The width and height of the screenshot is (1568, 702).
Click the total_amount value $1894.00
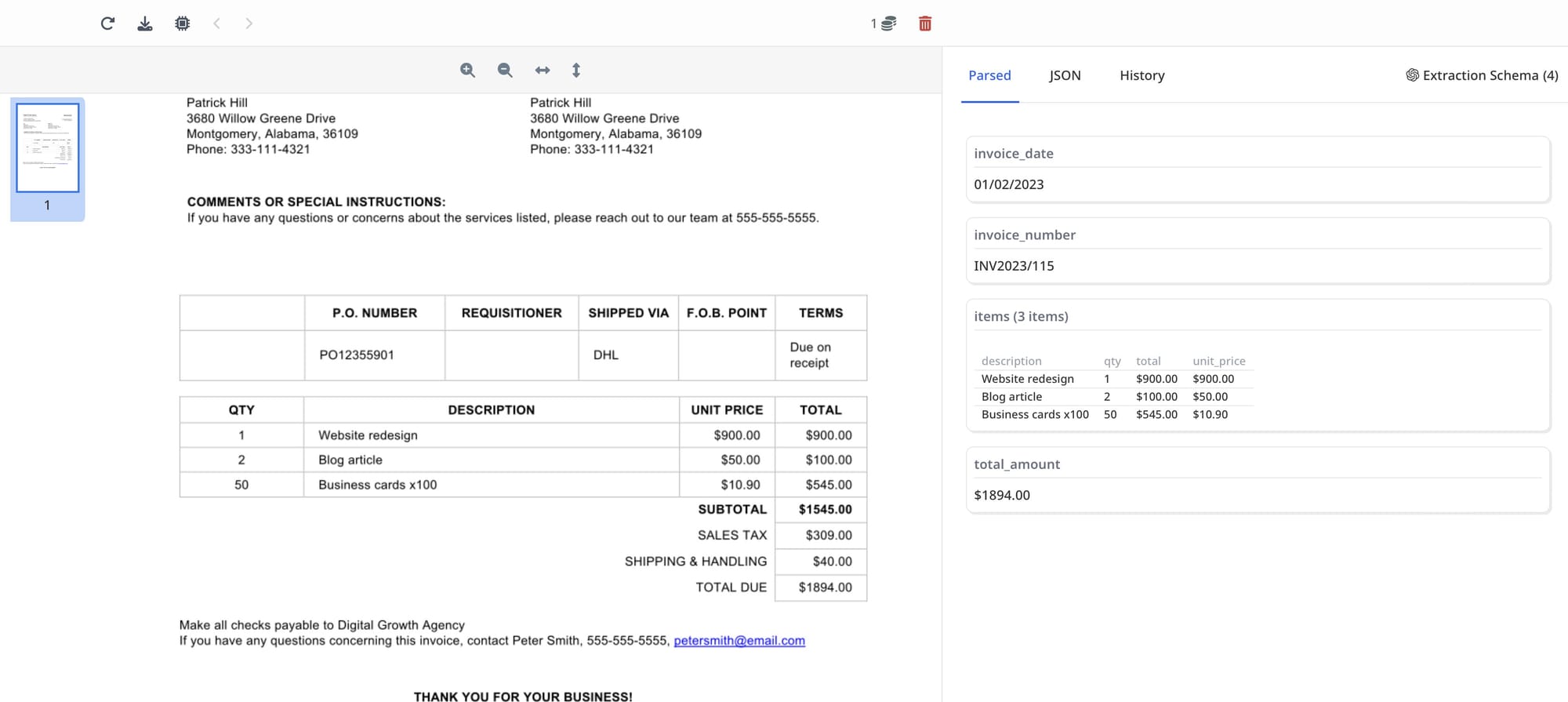click(1002, 495)
